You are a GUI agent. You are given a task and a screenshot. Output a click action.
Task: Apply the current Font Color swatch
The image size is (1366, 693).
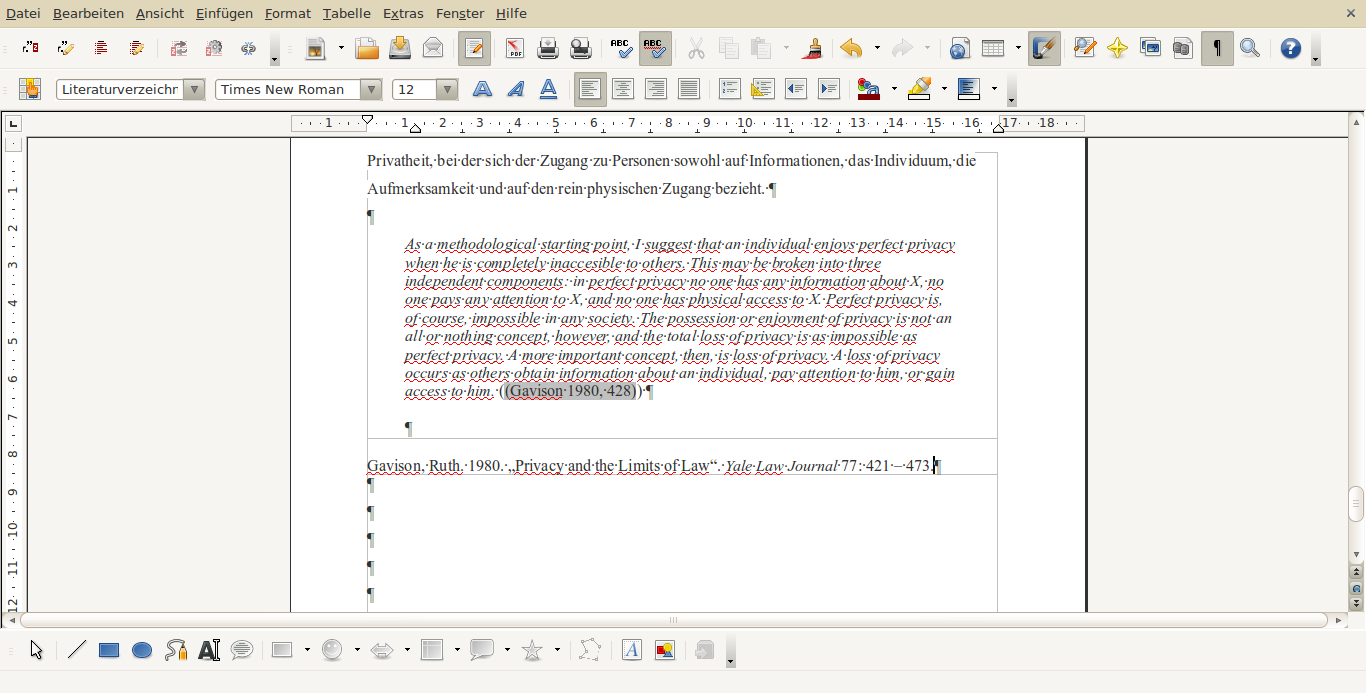pyautogui.click(x=869, y=89)
